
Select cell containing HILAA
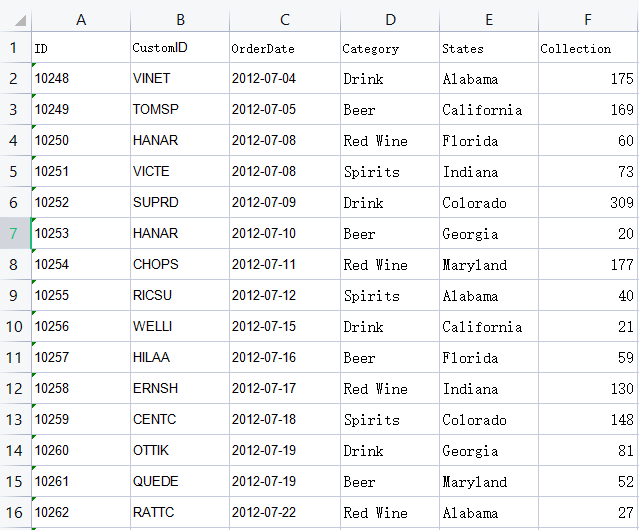pos(180,357)
